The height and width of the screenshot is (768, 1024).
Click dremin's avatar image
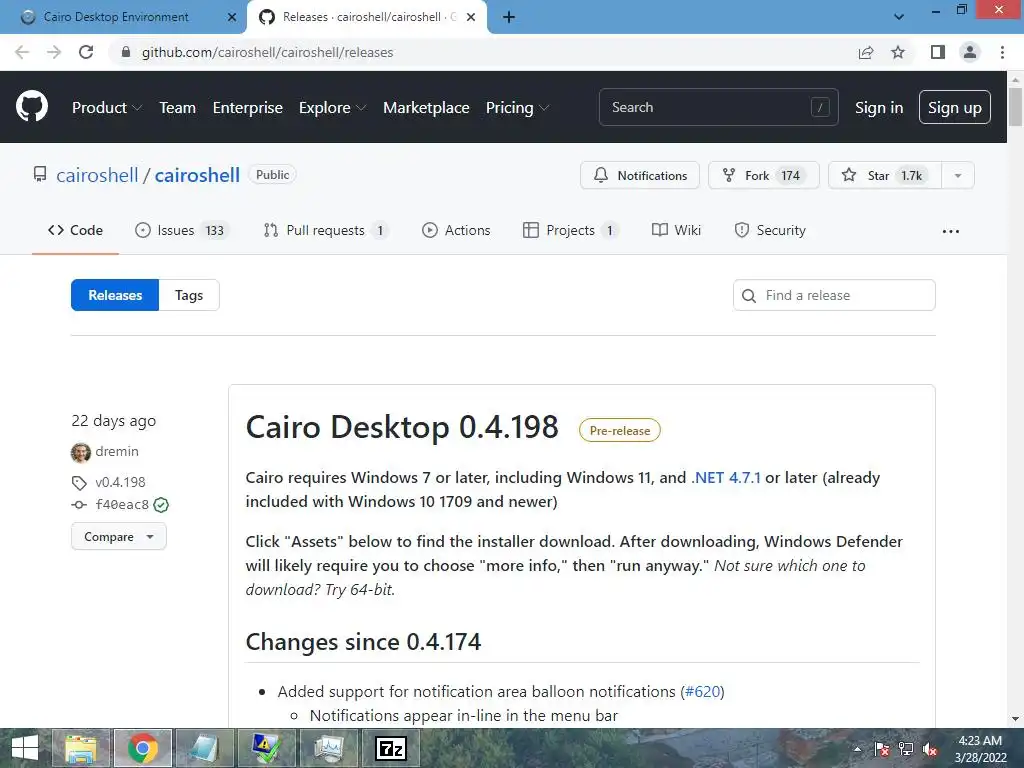(81, 452)
